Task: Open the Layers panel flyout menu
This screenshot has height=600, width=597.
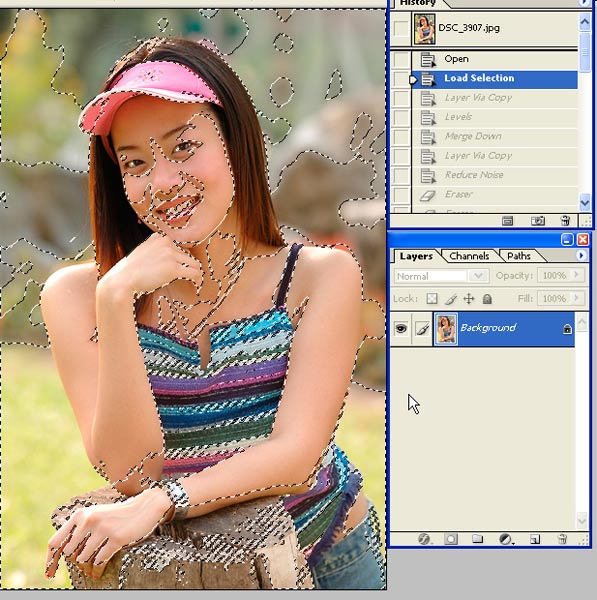Action: 581,255
